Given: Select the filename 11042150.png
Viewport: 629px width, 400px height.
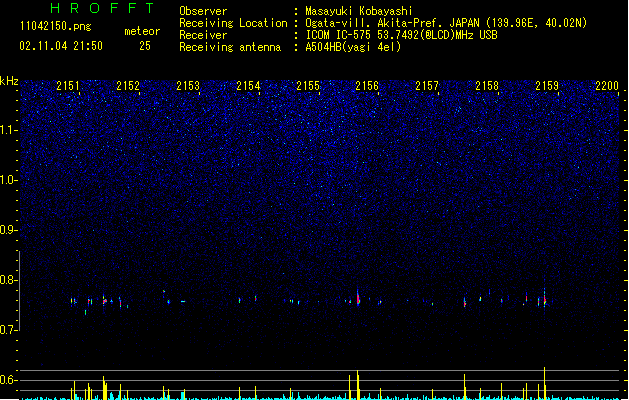Looking at the screenshot, I should [x=56, y=26].
